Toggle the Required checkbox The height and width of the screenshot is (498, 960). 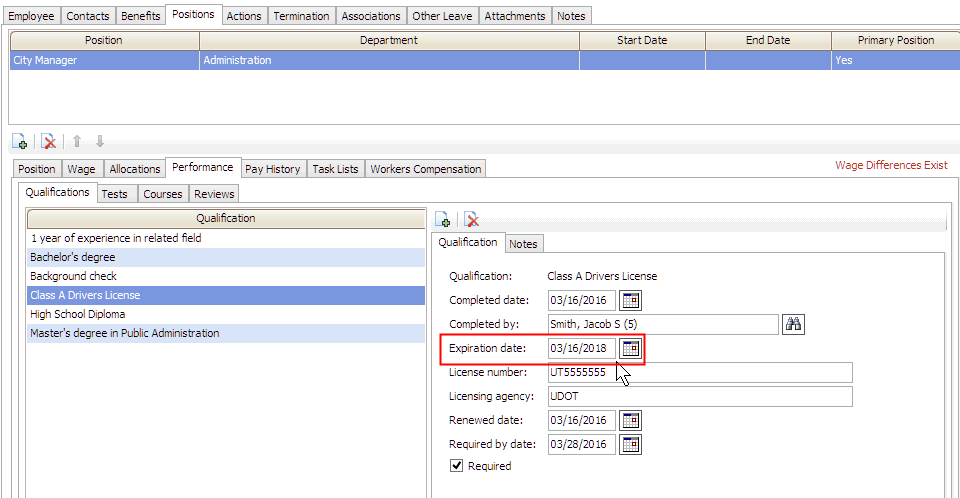pyautogui.click(x=457, y=466)
